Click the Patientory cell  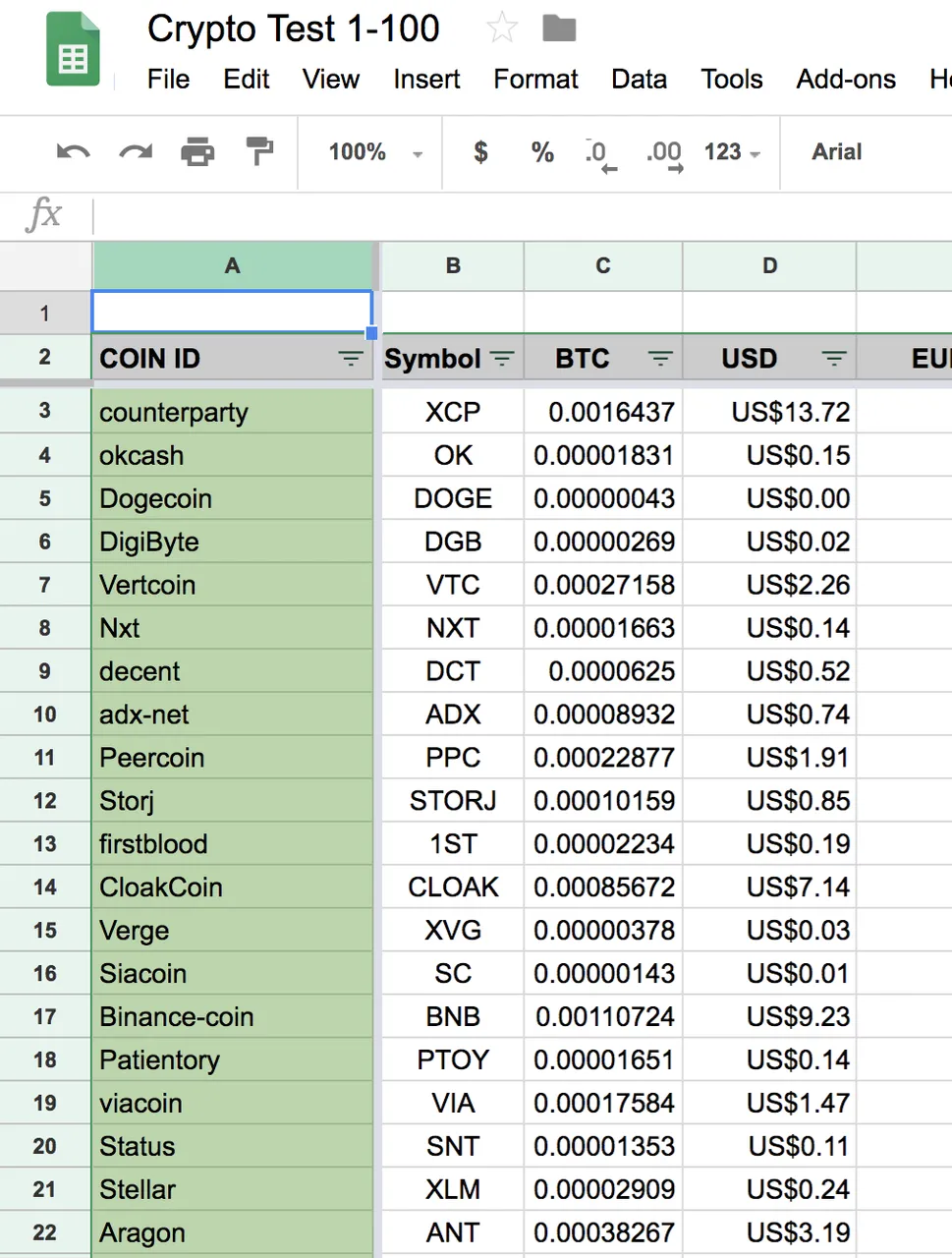pyautogui.click(x=233, y=1060)
